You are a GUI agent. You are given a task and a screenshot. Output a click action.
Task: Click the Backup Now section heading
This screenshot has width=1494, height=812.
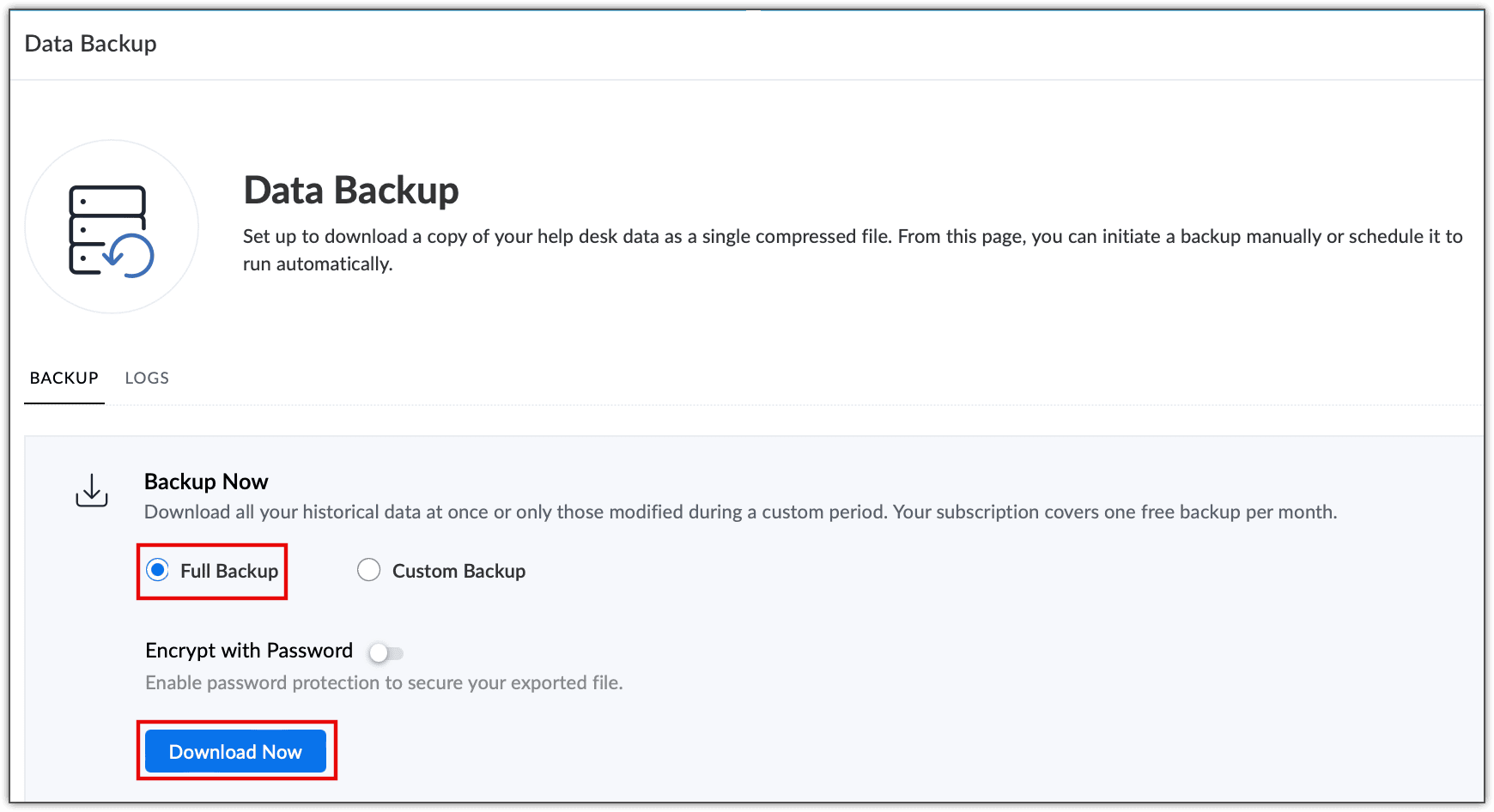[x=206, y=482]
